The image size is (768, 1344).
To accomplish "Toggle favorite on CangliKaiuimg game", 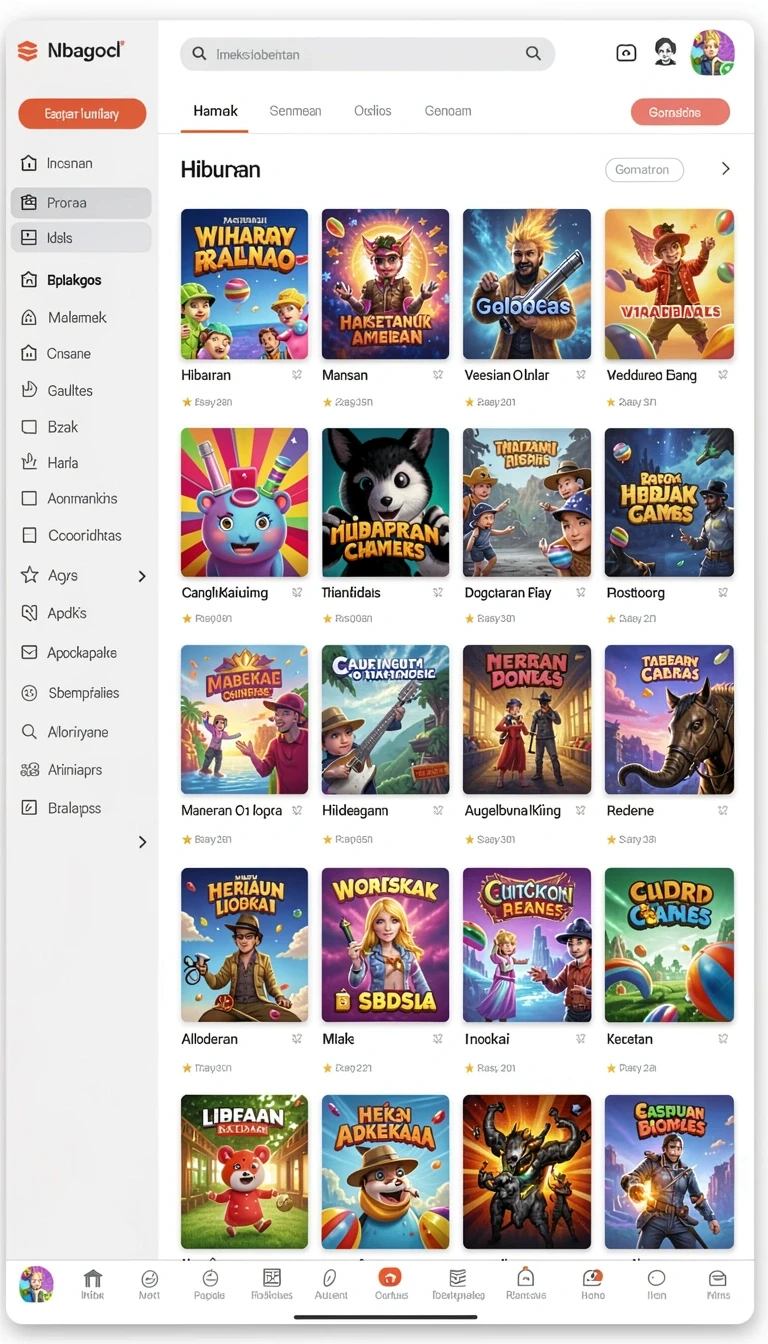I will [x=297, y=592].
